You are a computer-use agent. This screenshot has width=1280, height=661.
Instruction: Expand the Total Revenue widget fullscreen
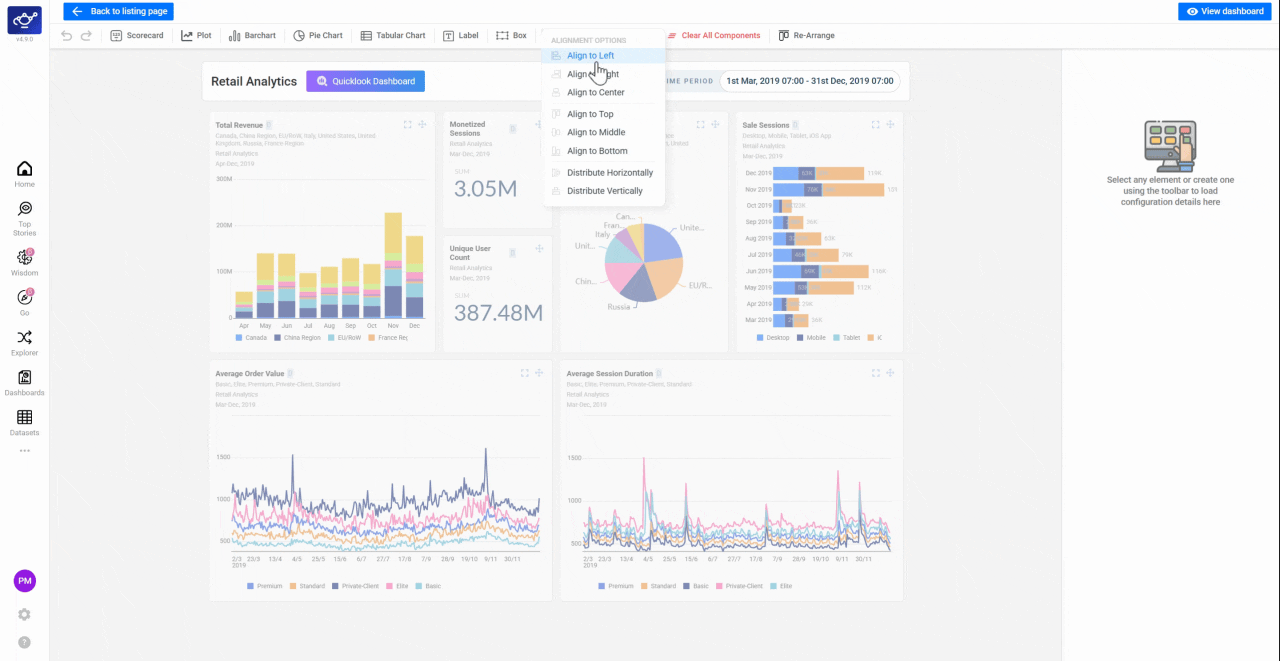coord(407,124)
